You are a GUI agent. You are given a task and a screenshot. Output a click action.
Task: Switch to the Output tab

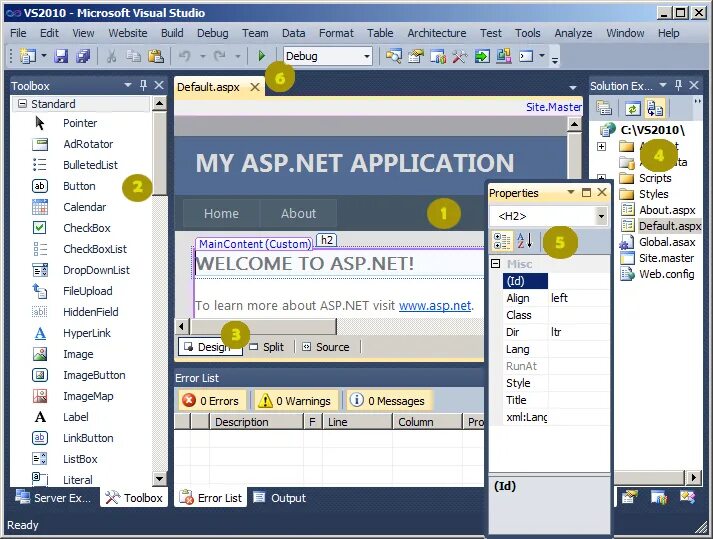tap(280, 498)
